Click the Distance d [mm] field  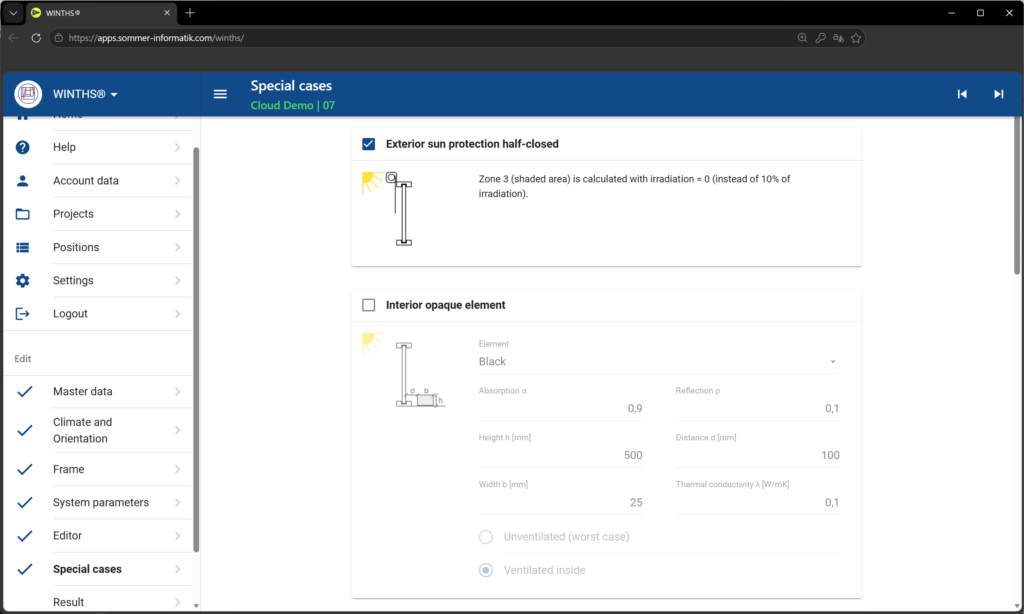[x=758, y=455]
